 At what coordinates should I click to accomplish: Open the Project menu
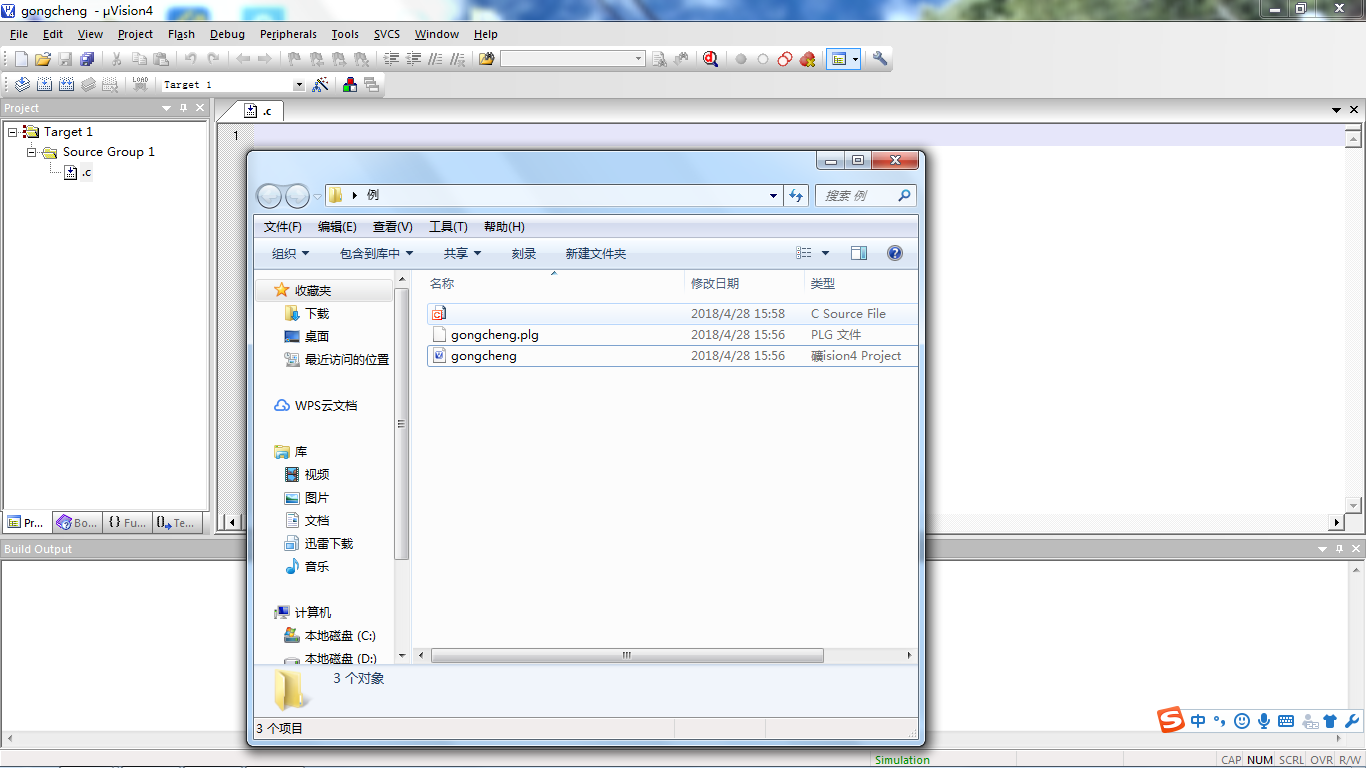click(135, 34)
